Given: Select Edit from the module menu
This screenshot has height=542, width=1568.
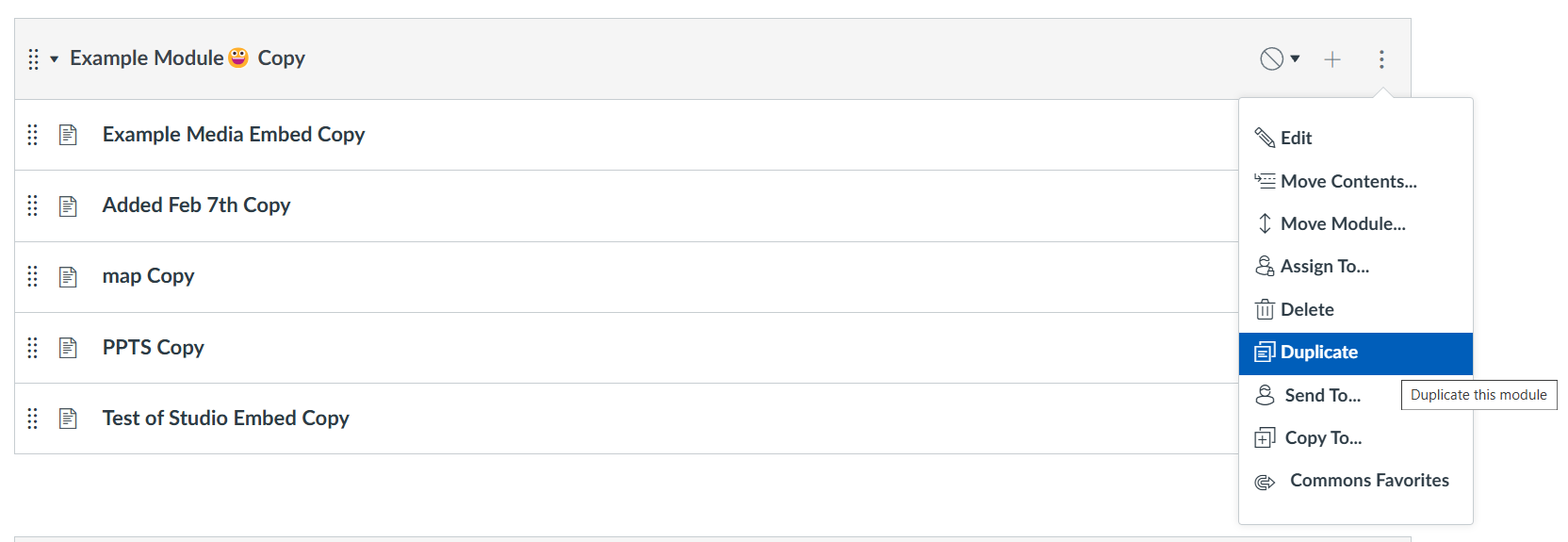Looking at the screenshot, I should 1295,139.
